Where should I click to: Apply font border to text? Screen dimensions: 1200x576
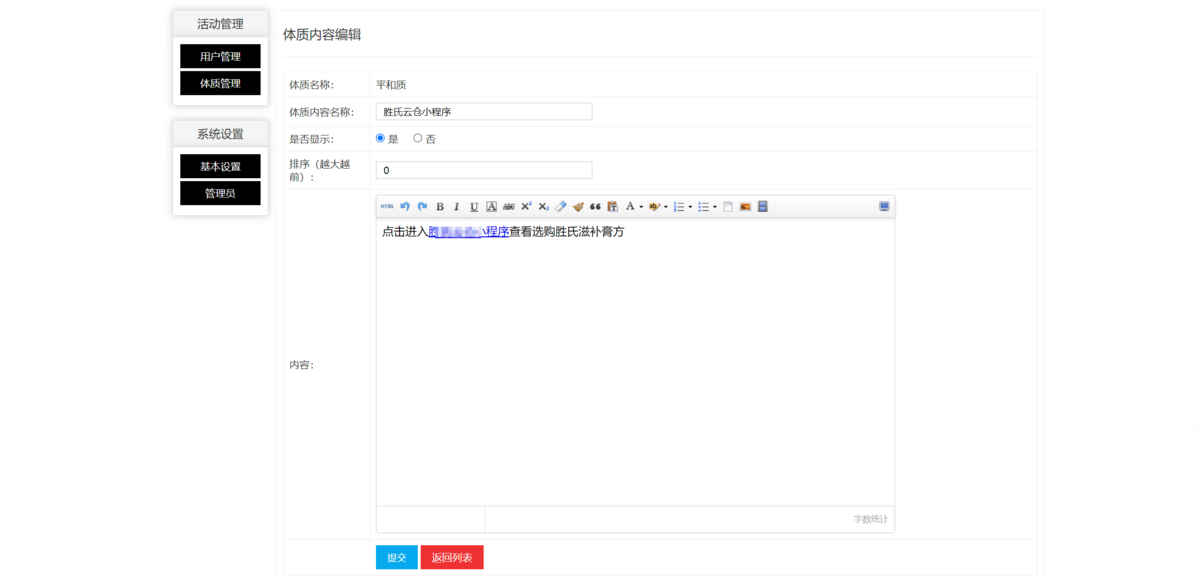[x=491, y=206]
